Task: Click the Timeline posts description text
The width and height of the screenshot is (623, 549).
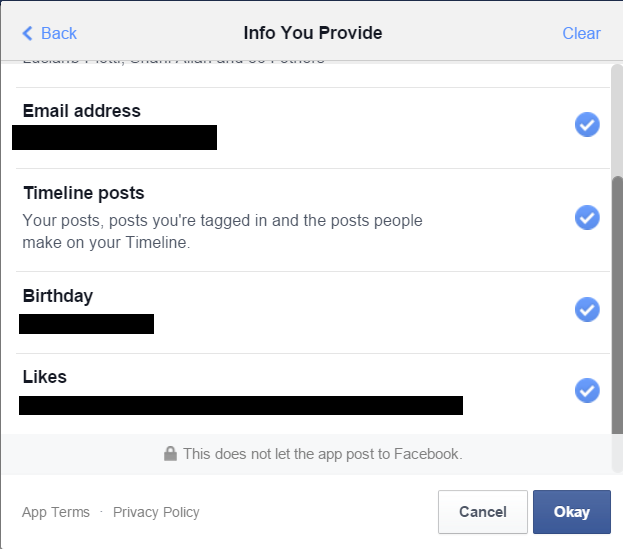Action: point(222,231)
